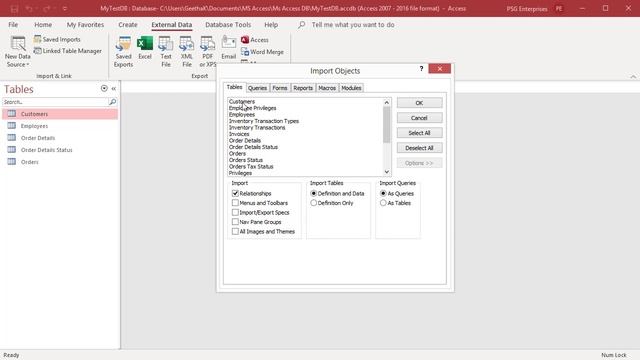Open Saved Exports
The height and width of the screenshot is (360, 640).
123,51
